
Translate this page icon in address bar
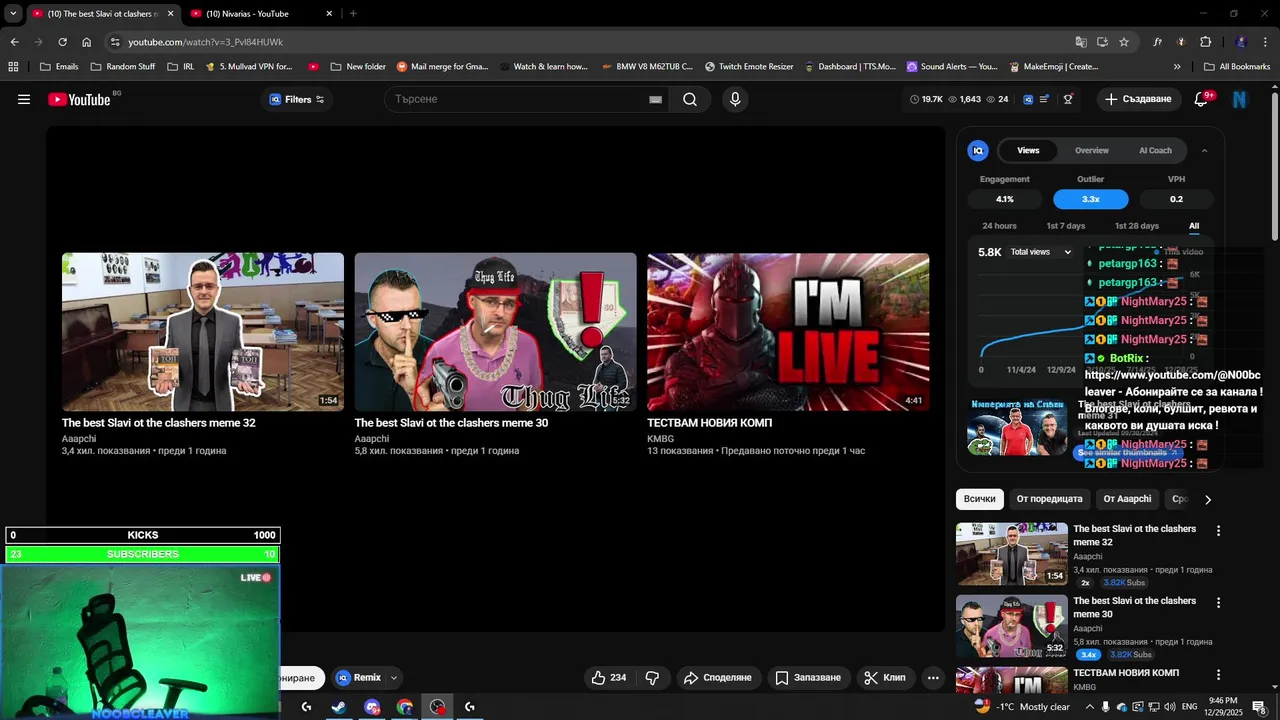[1081, 42]
